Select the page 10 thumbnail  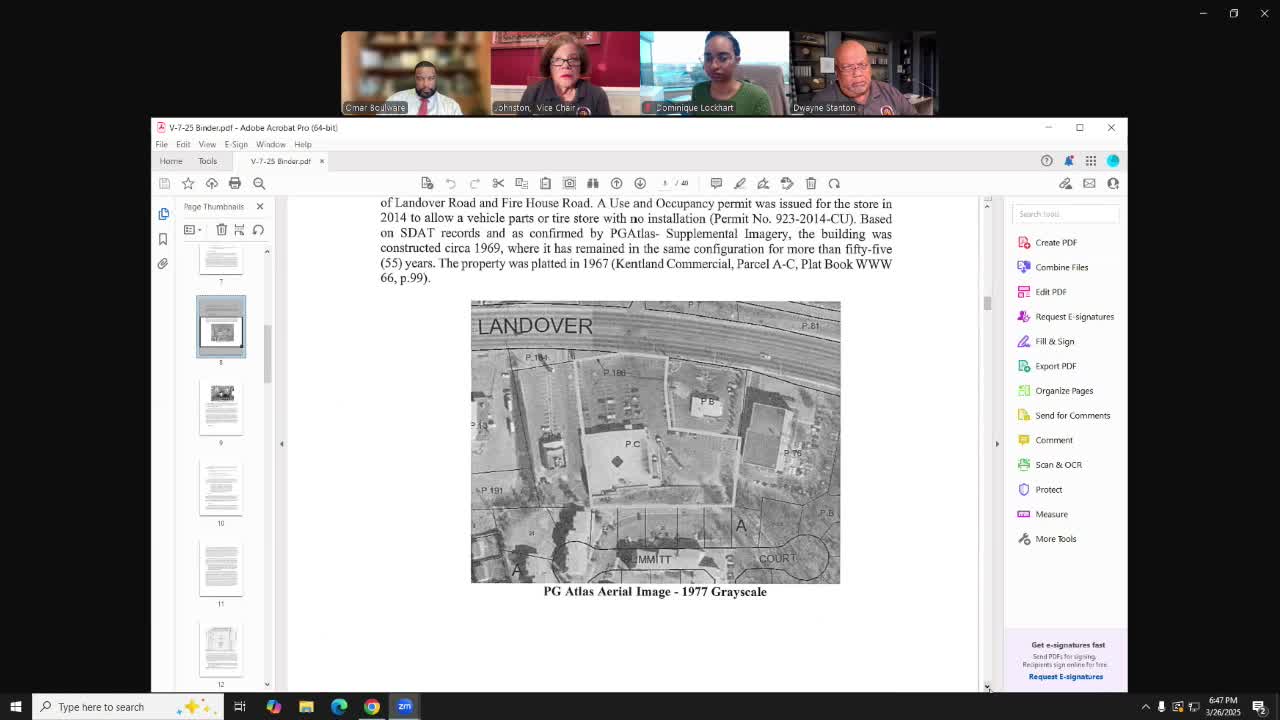click(221, 488)
